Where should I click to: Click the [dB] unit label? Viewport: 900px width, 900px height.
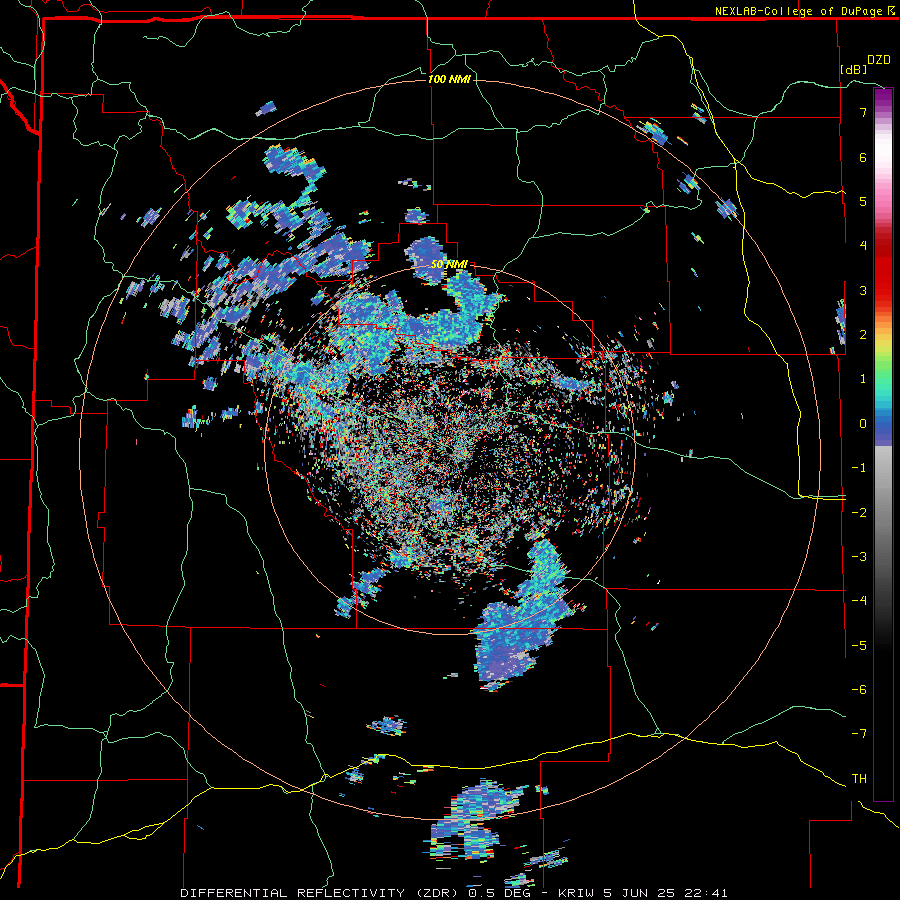(854, 69)
